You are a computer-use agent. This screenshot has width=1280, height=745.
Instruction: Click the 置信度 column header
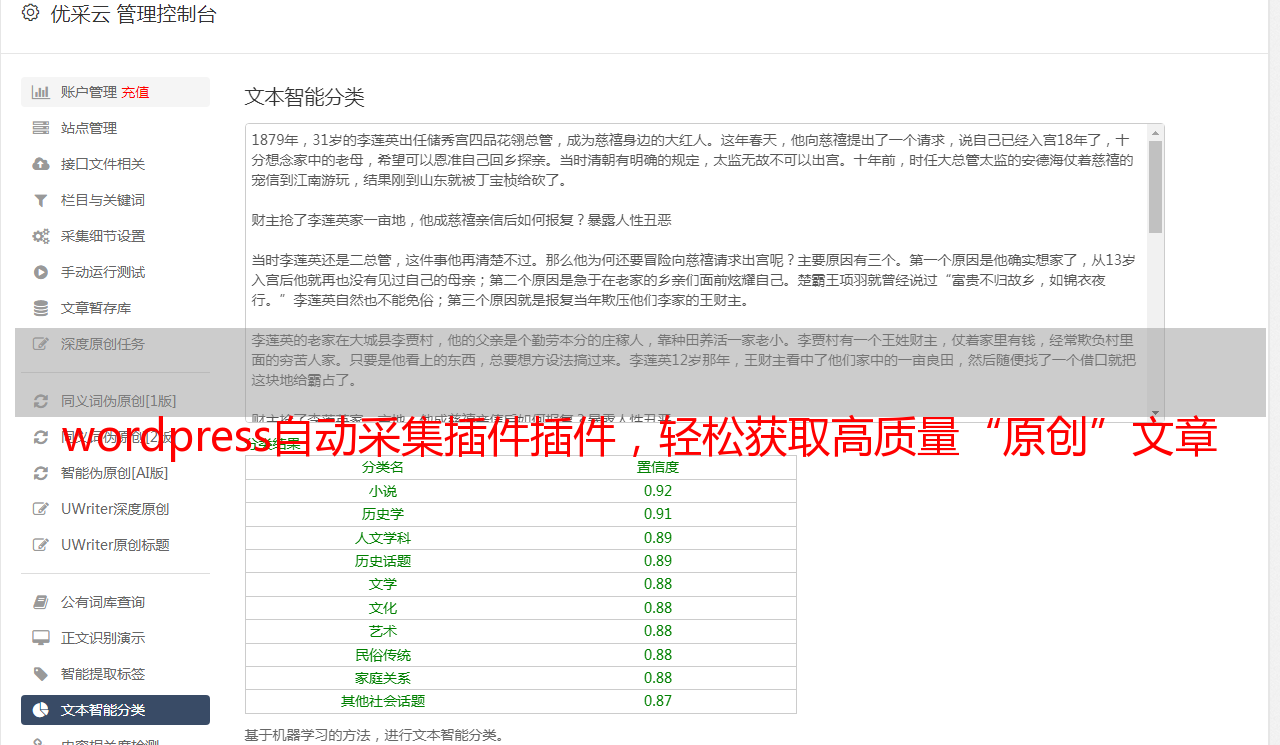[x=658, y=467]
